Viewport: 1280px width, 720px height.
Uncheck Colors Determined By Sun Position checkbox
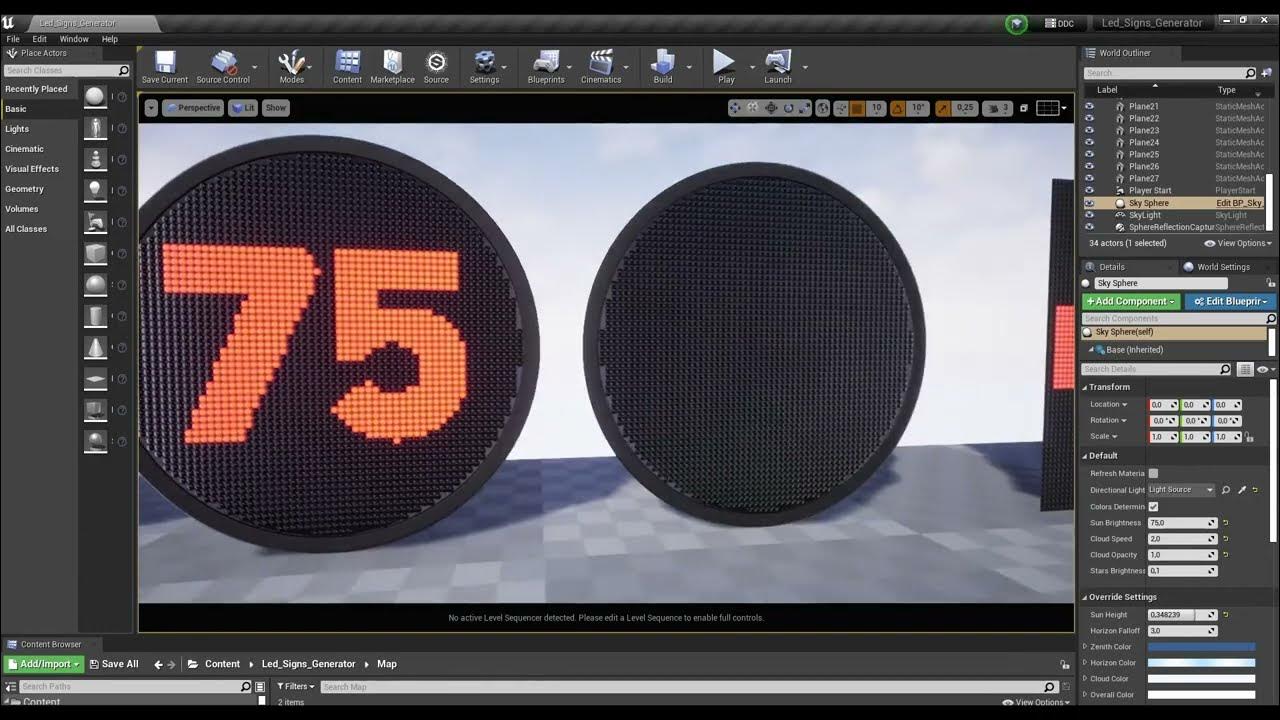pos(1153,507)
